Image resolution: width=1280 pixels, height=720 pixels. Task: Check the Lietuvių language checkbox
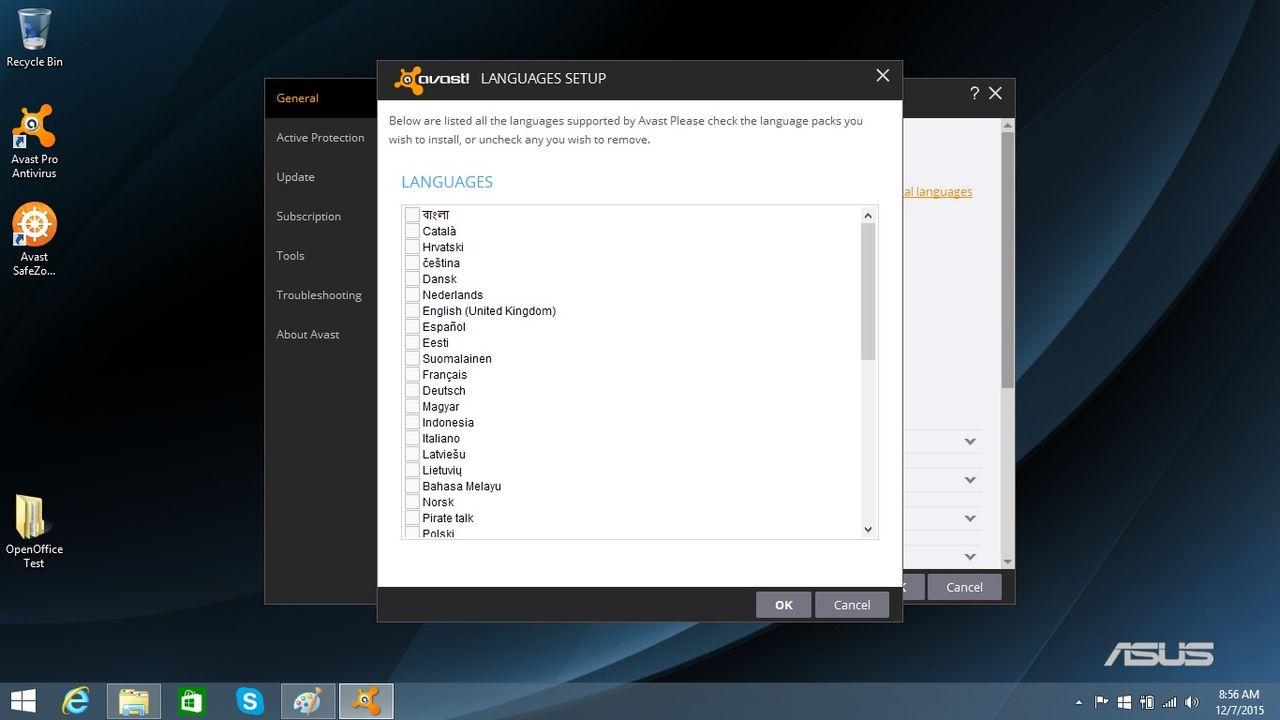(x=412, y=470)
